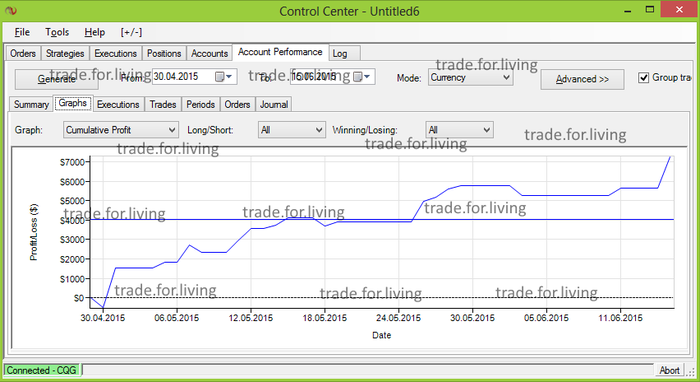The height and width of the screenshot is (382, 700).
Task: Open the Tools menu
Action: coord(57,32)
